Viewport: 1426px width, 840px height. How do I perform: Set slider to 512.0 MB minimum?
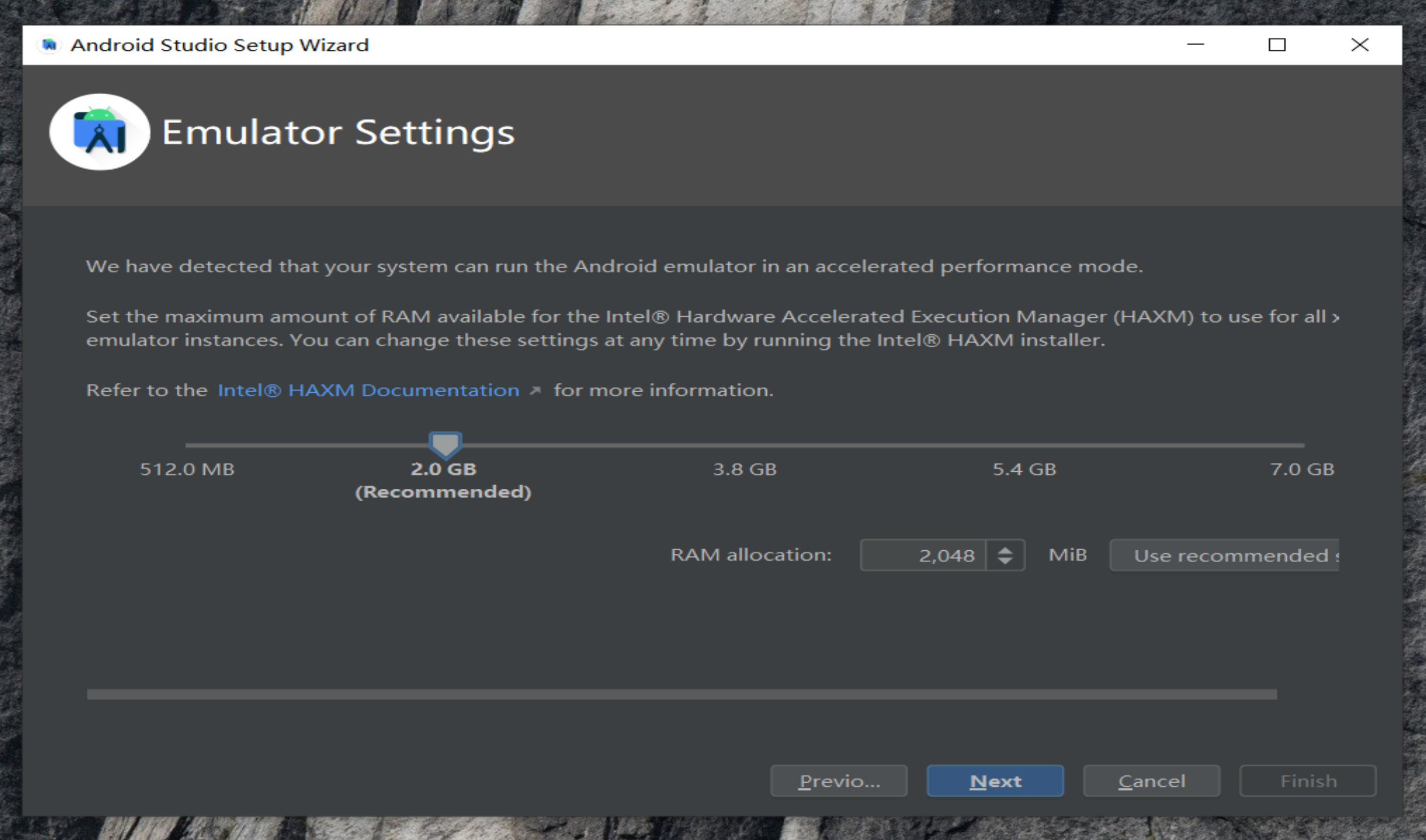[x=187, y=445]
